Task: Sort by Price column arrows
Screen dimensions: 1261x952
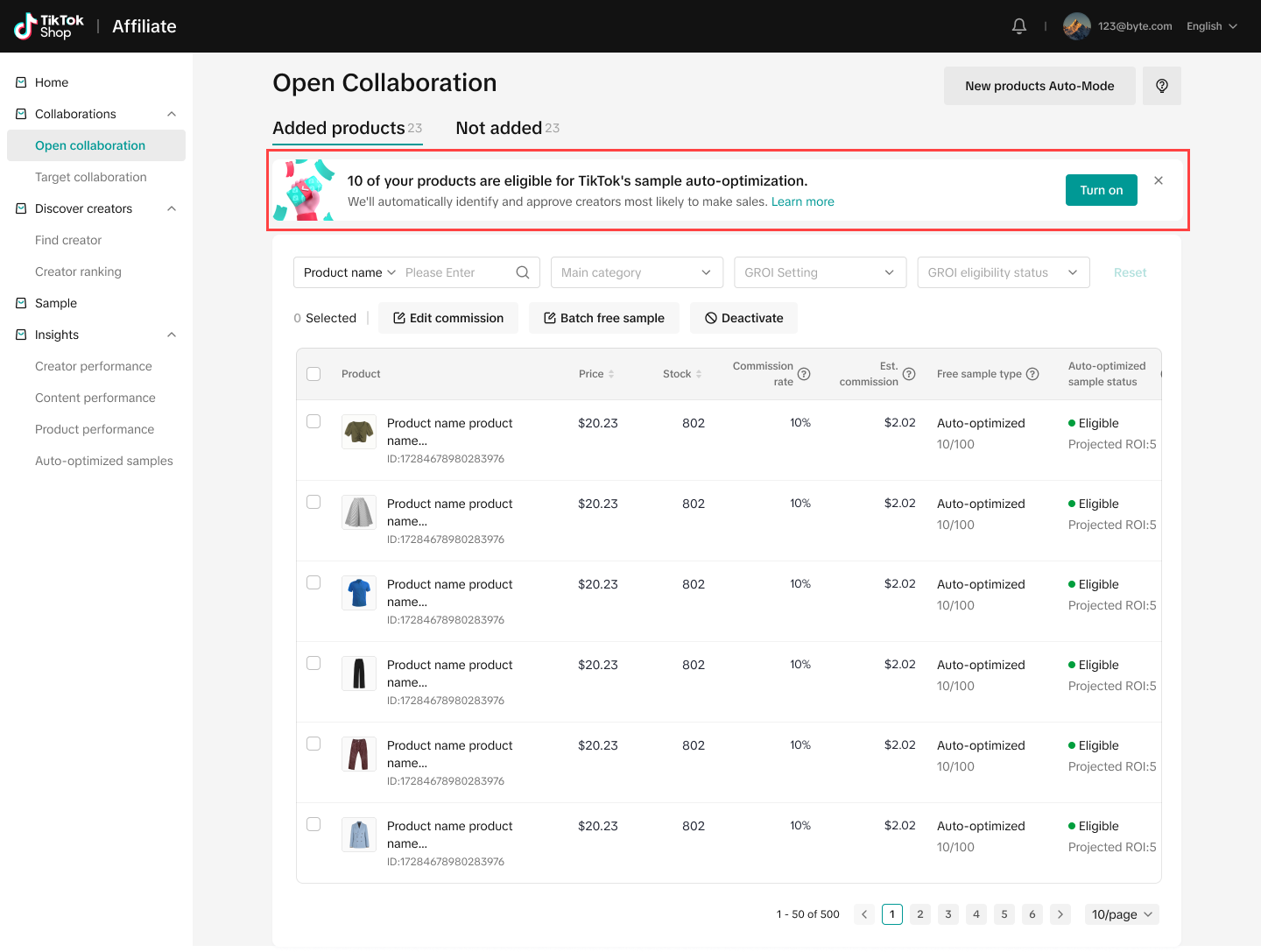Action: coord(611,374)
